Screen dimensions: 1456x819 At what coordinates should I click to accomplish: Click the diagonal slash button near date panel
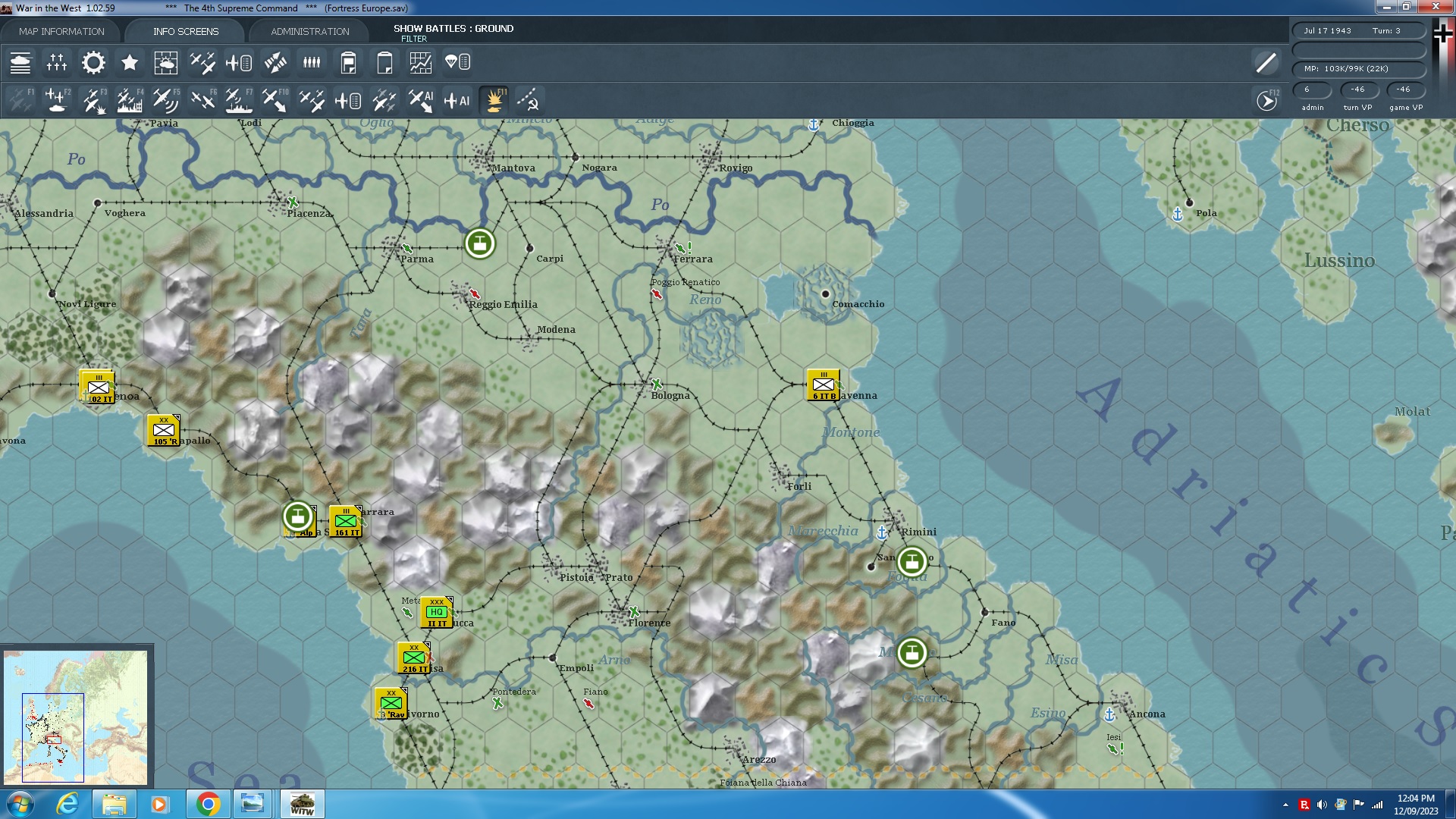(x=1266, y=62)
